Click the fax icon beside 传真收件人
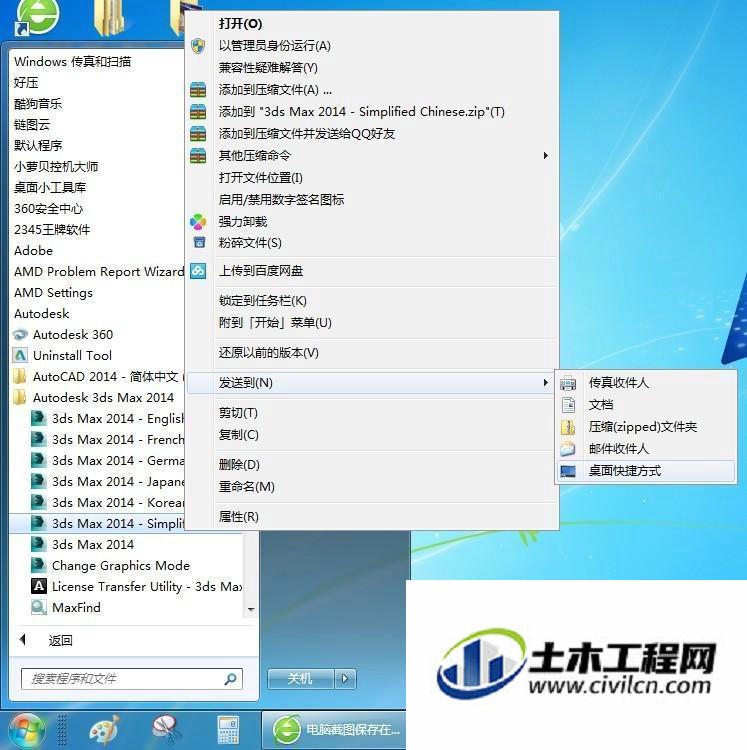Image resolution: width=747 pixels, height=750 pixels. [568, 383]
